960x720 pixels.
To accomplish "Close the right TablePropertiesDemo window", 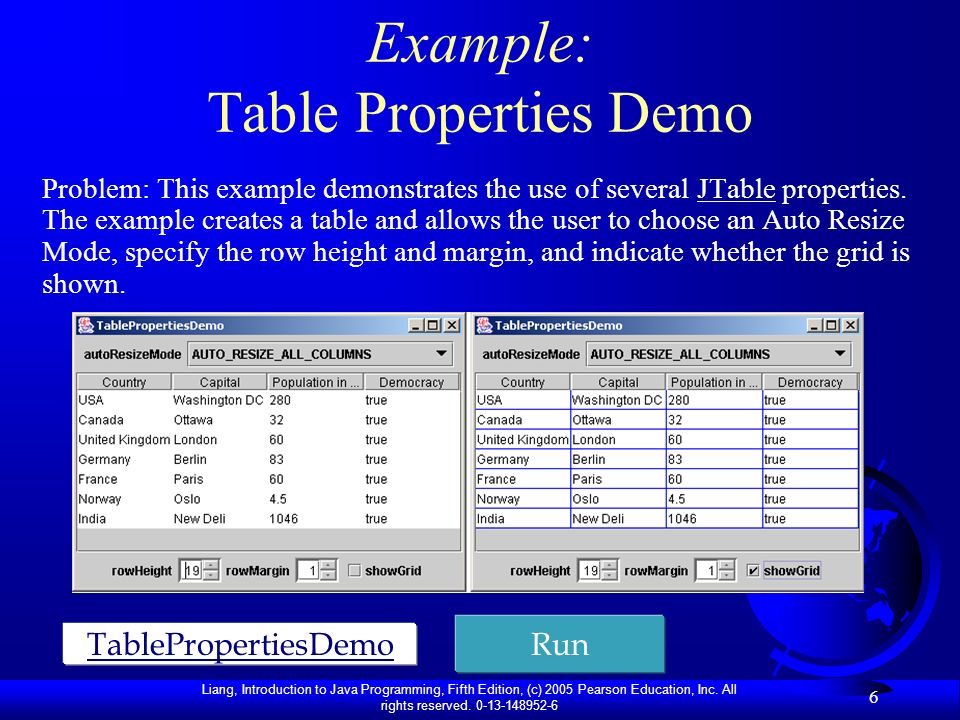I will point(850,326).
